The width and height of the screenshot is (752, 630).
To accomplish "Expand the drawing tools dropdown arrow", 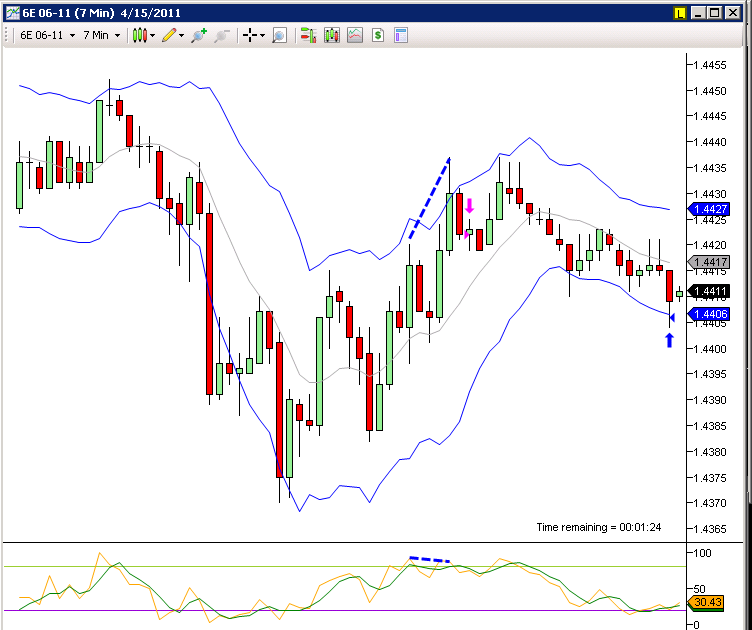I will pyautogui.click(x=181, y=35).
